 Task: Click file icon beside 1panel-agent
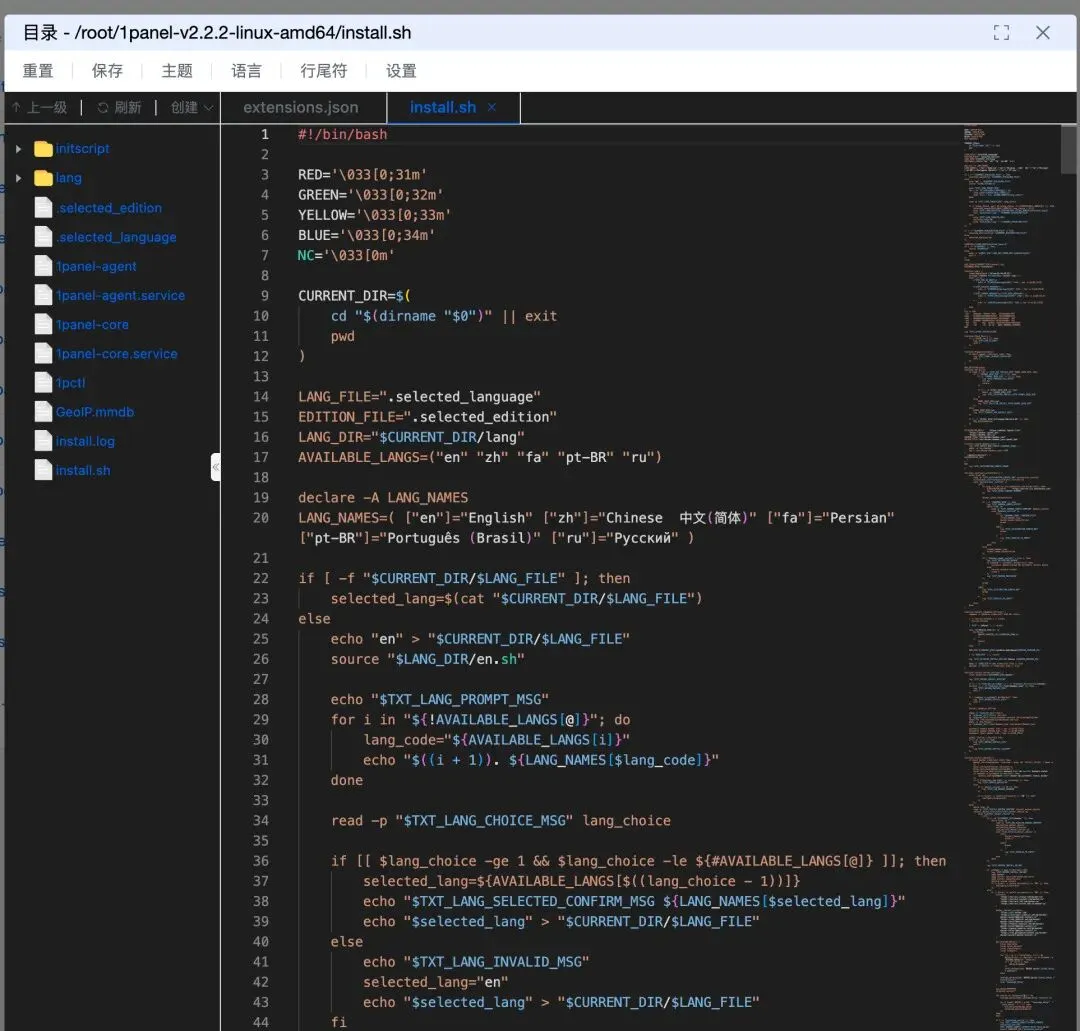click(43, 266)
